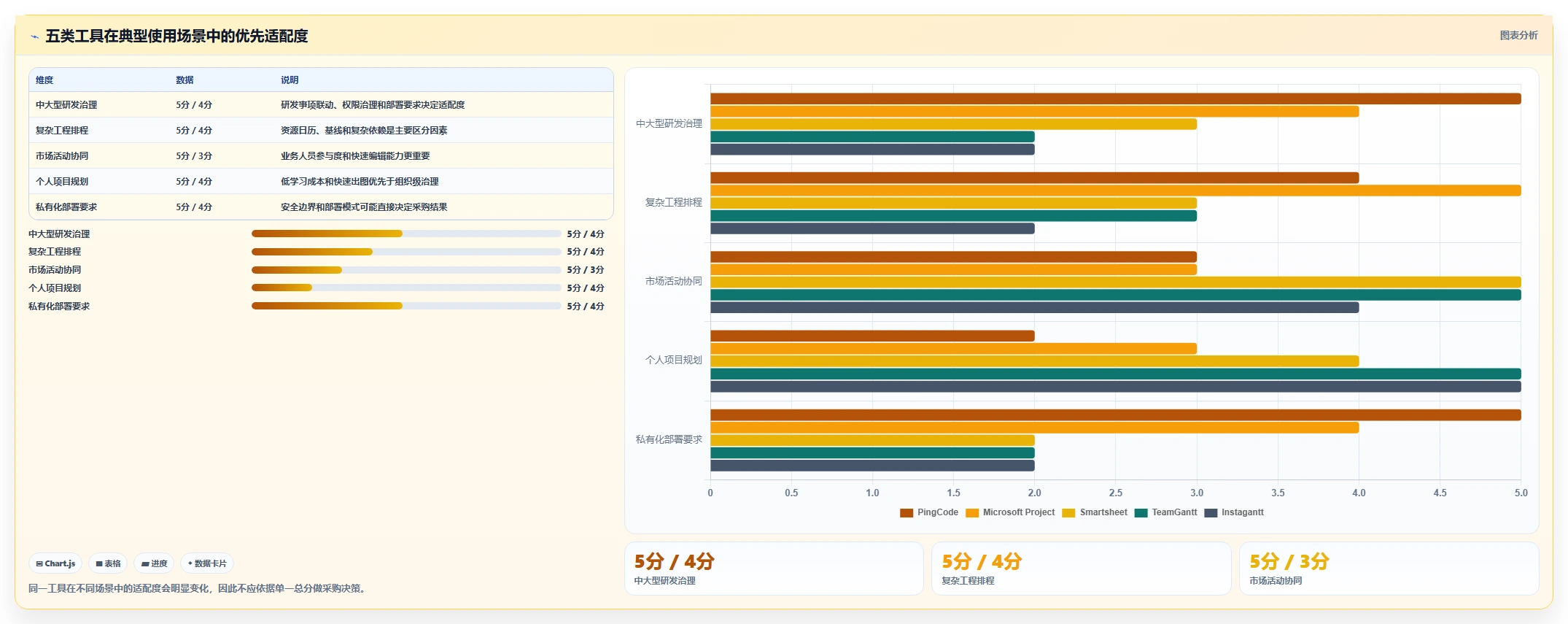1568x624 pixels.
Task: Click the 5分 / 3分 value in the table
Action: click(194, 156)
